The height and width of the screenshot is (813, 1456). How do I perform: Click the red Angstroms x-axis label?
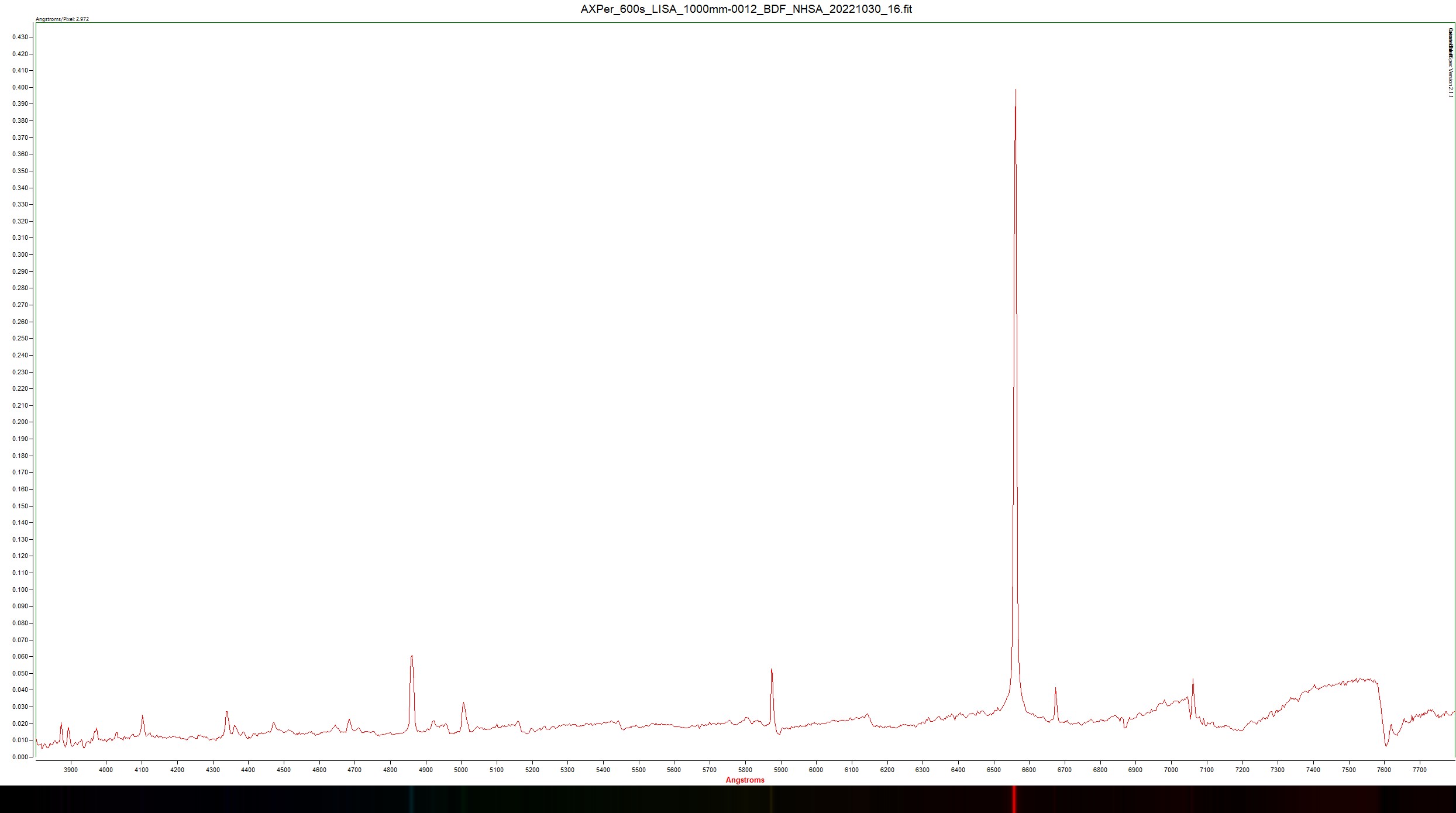(x=745, y=780)
